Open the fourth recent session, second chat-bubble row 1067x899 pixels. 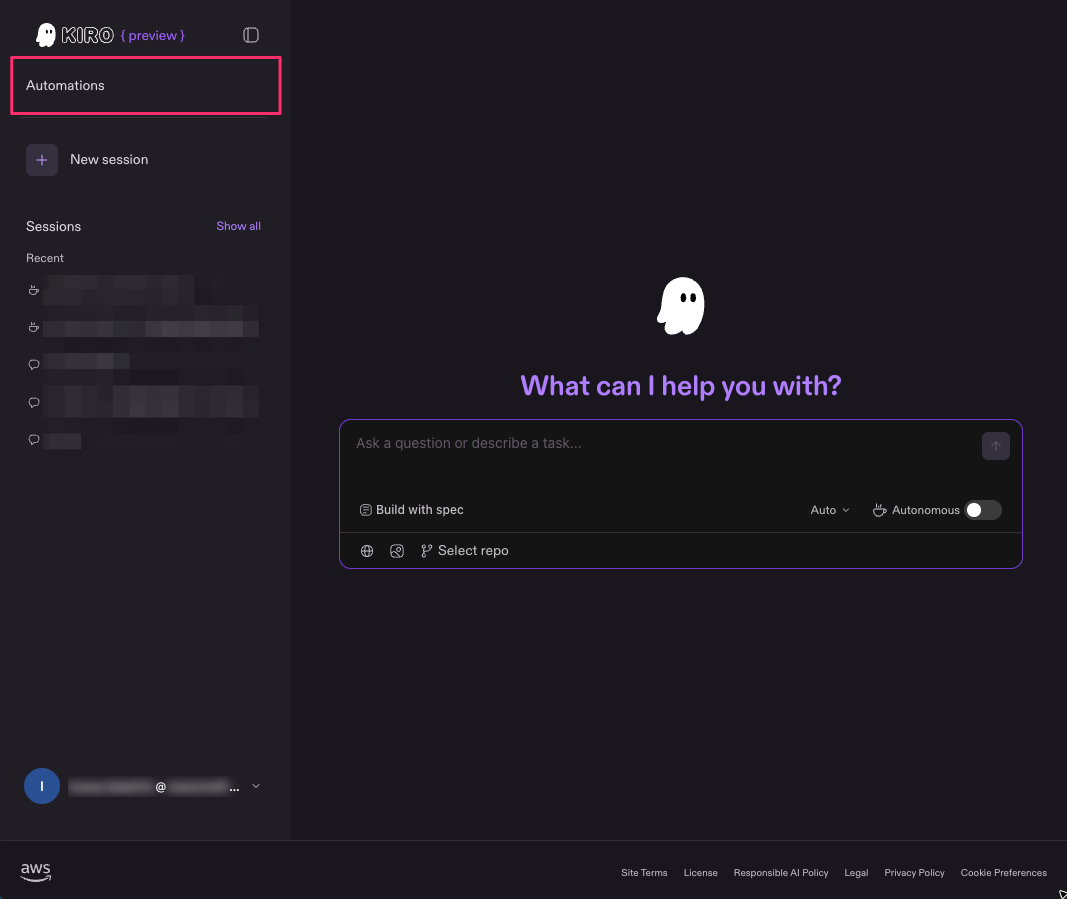[x=143, y=402]
